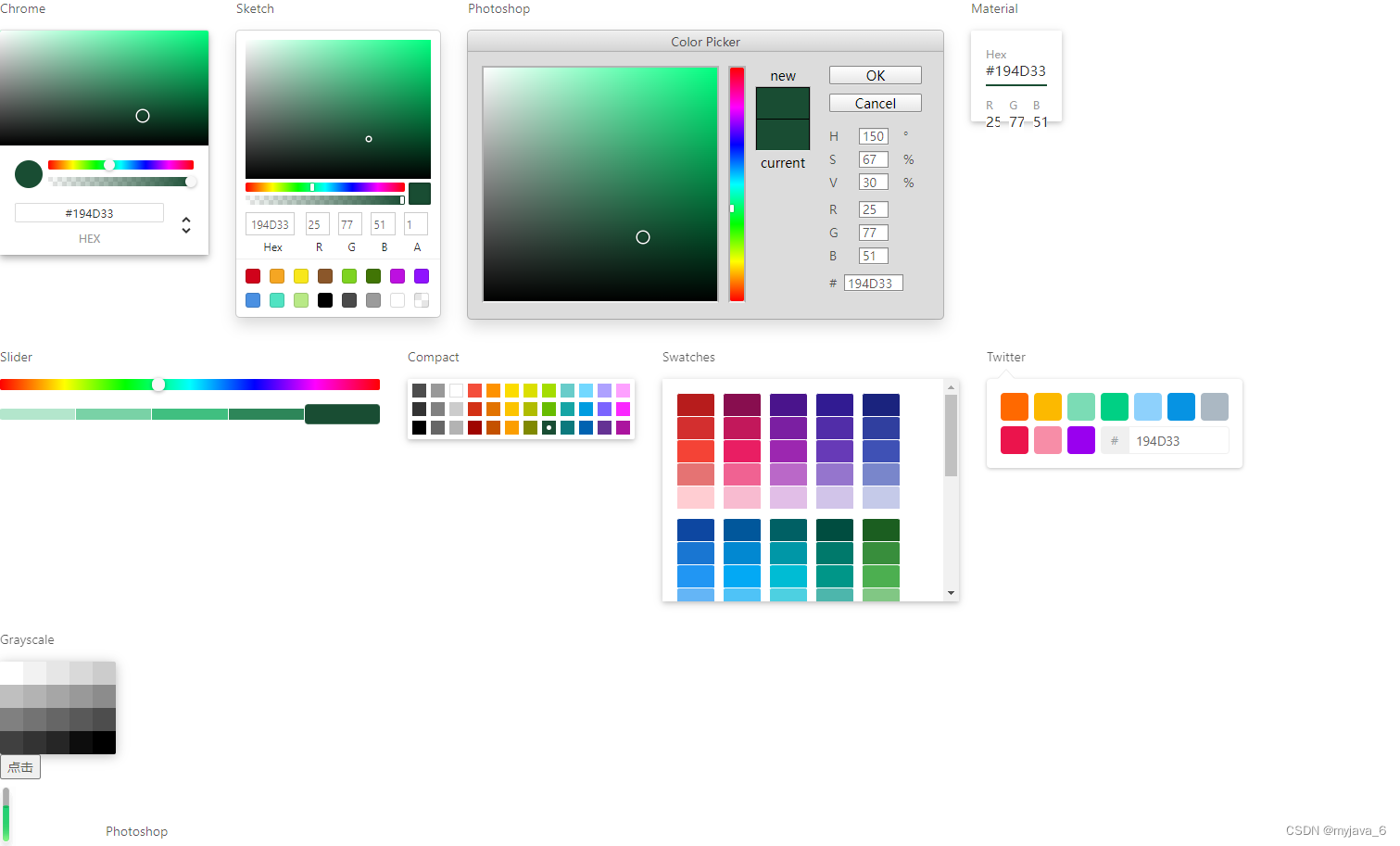Image resolution: width=1400 pixels, height=846 pixels.
Task: Pick a dark red swatch in the Swatches panel
Action: click(x=695, y=403)
